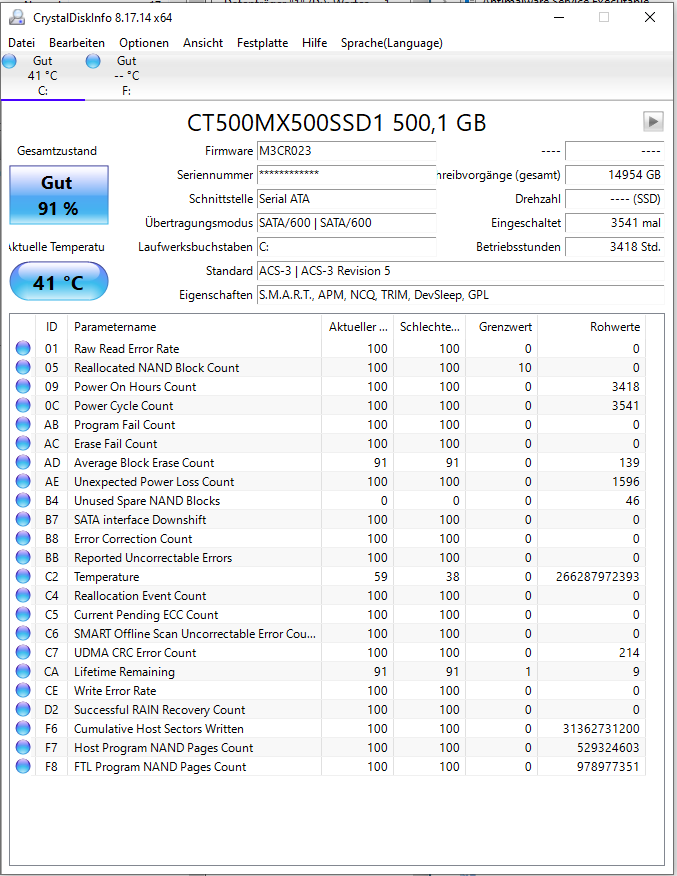The width and height of the screenshot is (677, 876).
Task: Click the Gesamtzustand label
Action: pyautogui.click(x=57, y=151)
